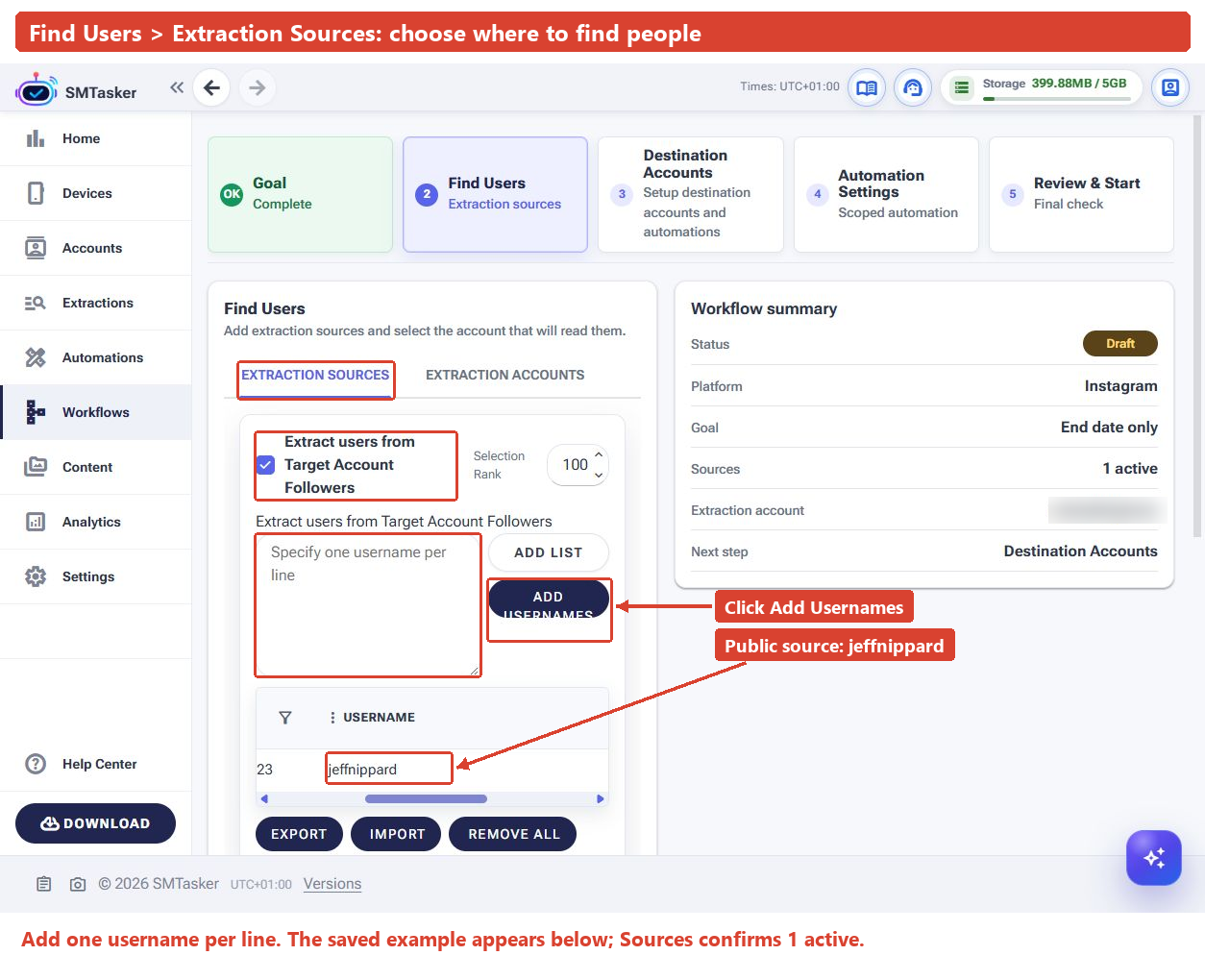Click the horizontal scrollbar thumb in table
Viewport: 1205px width, 980px height.
[x=426, y=798]
